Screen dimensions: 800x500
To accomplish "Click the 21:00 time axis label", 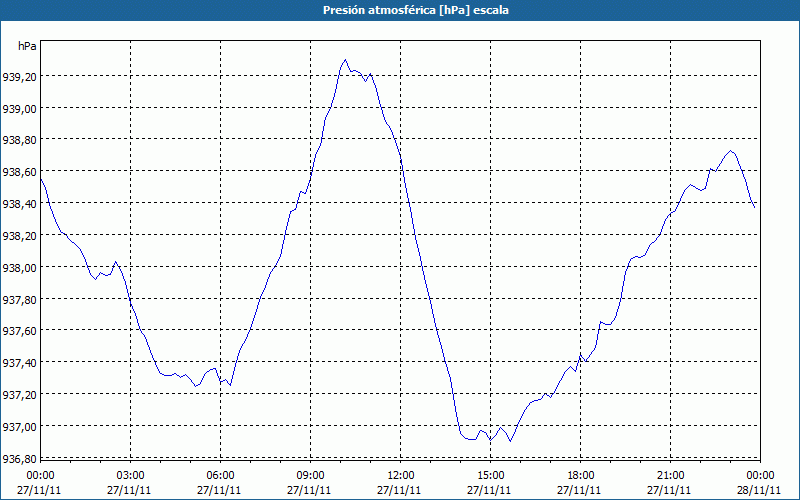I will click(670, 476).
